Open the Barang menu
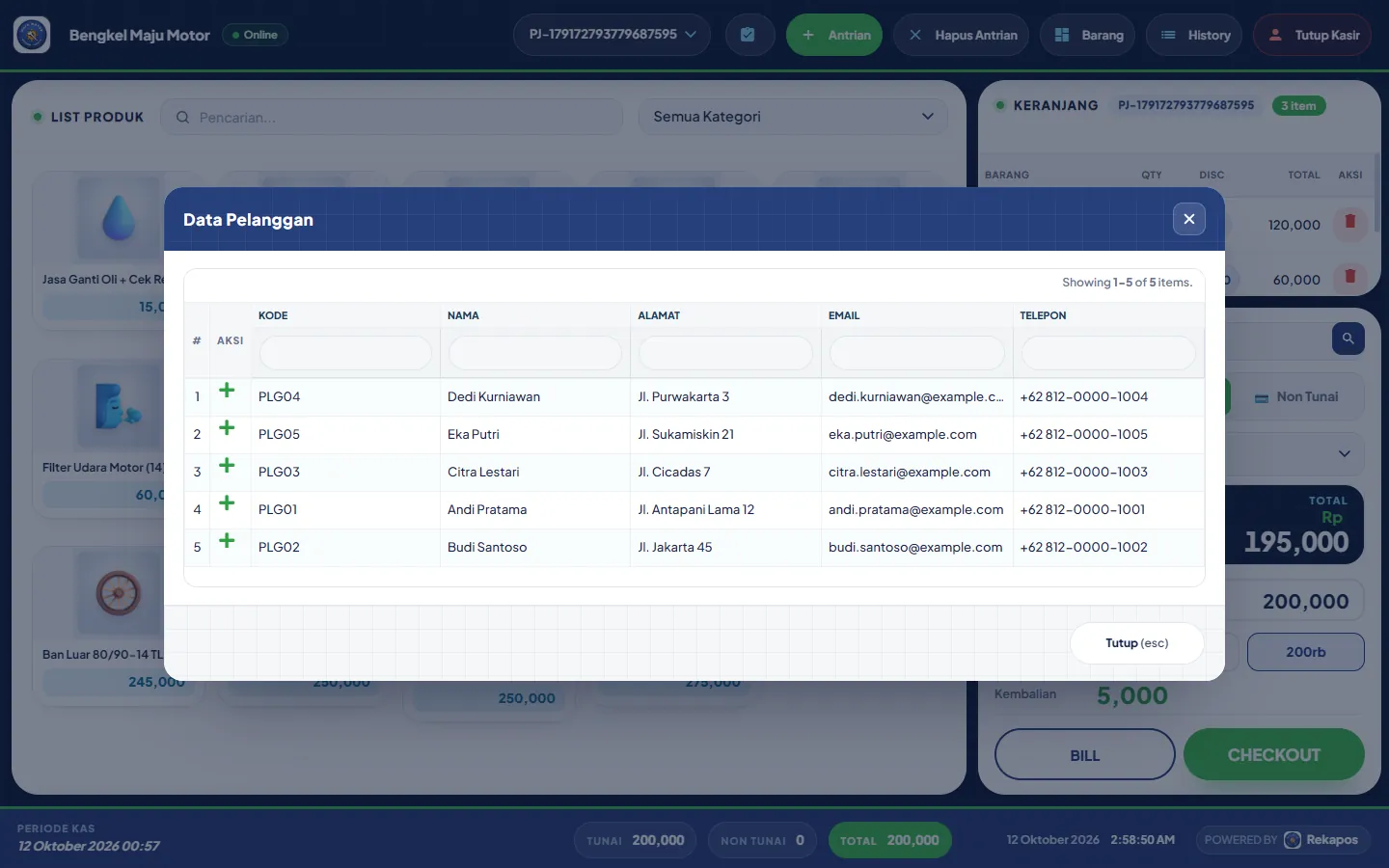 (x=1088, y=35)
